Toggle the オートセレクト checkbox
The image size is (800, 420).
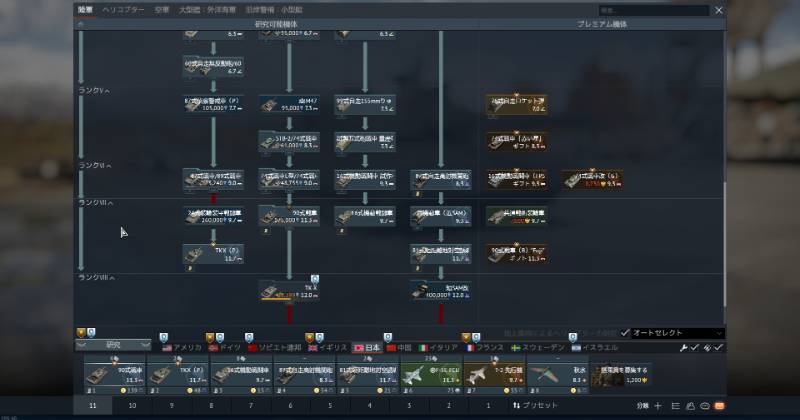coord(625,333)
